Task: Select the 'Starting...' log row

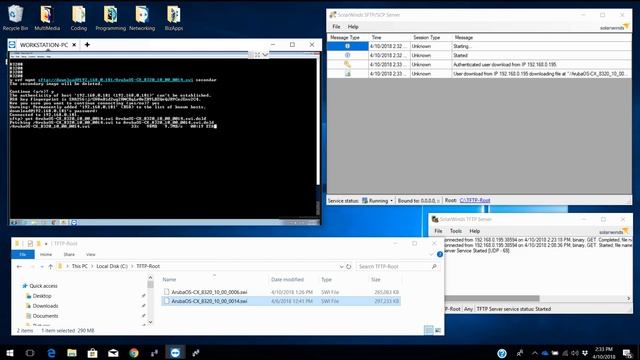Action: pyautogui.click(x=479, y=46)
